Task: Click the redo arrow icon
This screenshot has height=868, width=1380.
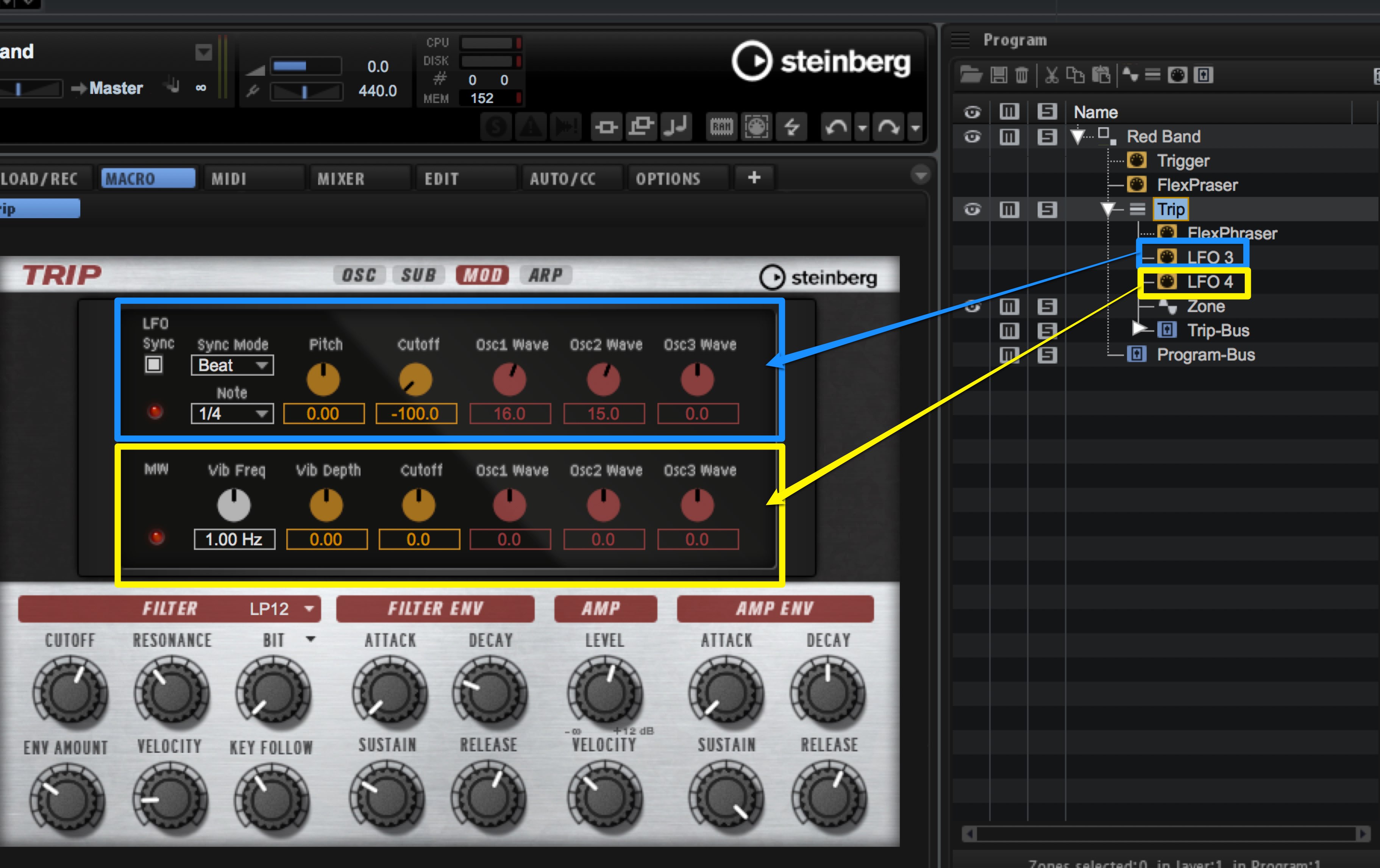Action: (x=888, y=126)
